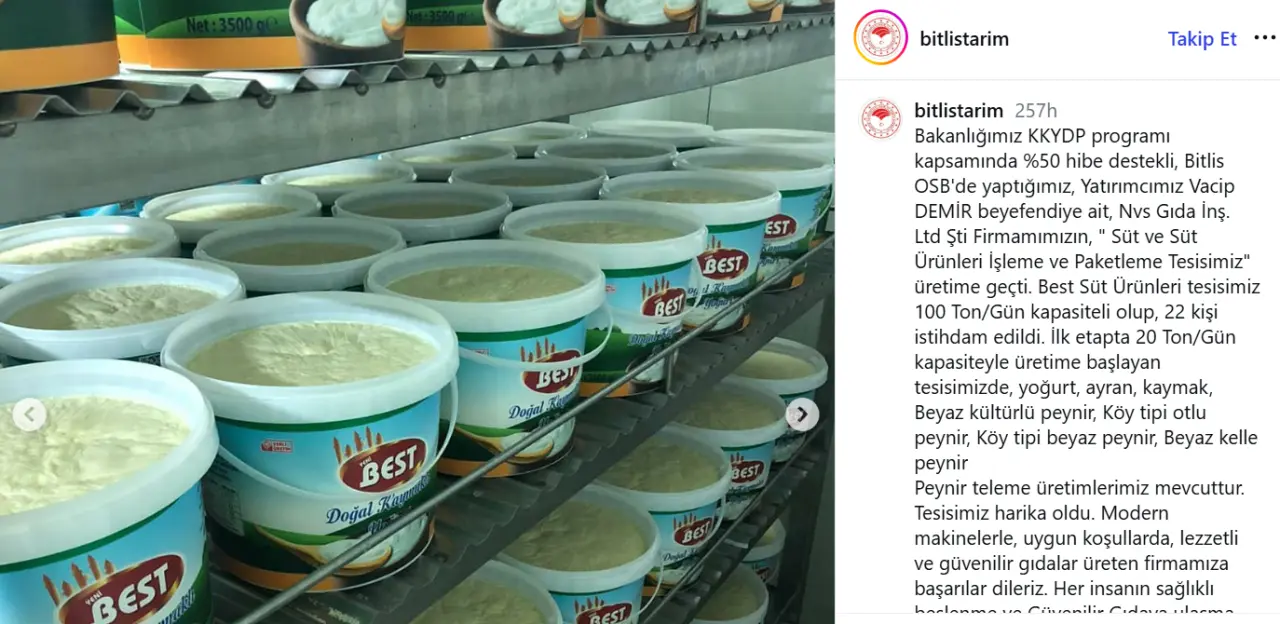The image size is (1280, 624).
Task: Click the caption line mentioning KKYDP programı
Action: pyautogui.click(x=1042, y=136)
